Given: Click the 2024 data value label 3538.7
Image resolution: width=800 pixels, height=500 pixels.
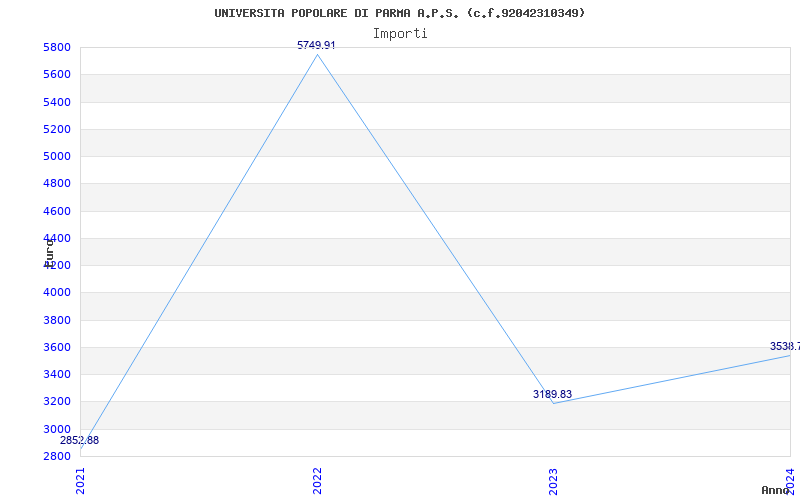Looking at the screenshot, I should (785, 346).
